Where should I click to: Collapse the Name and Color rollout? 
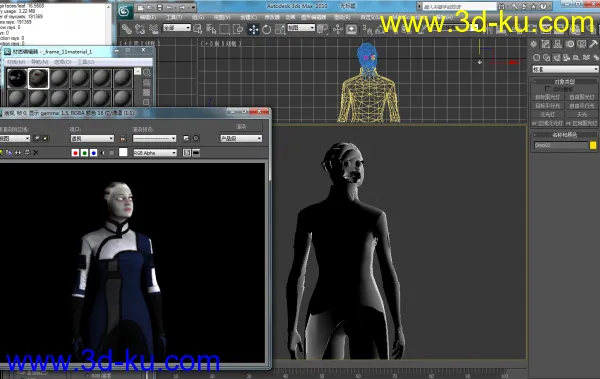(564, 135)
